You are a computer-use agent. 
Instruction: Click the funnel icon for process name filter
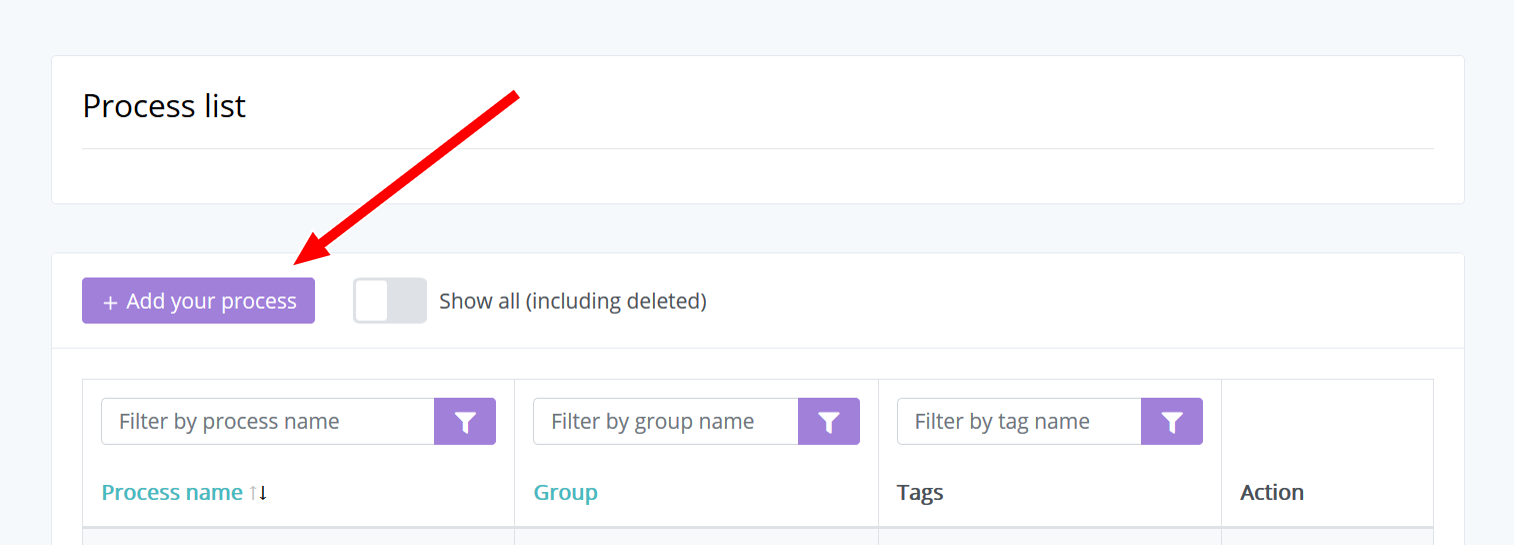(x=465, y=422)
